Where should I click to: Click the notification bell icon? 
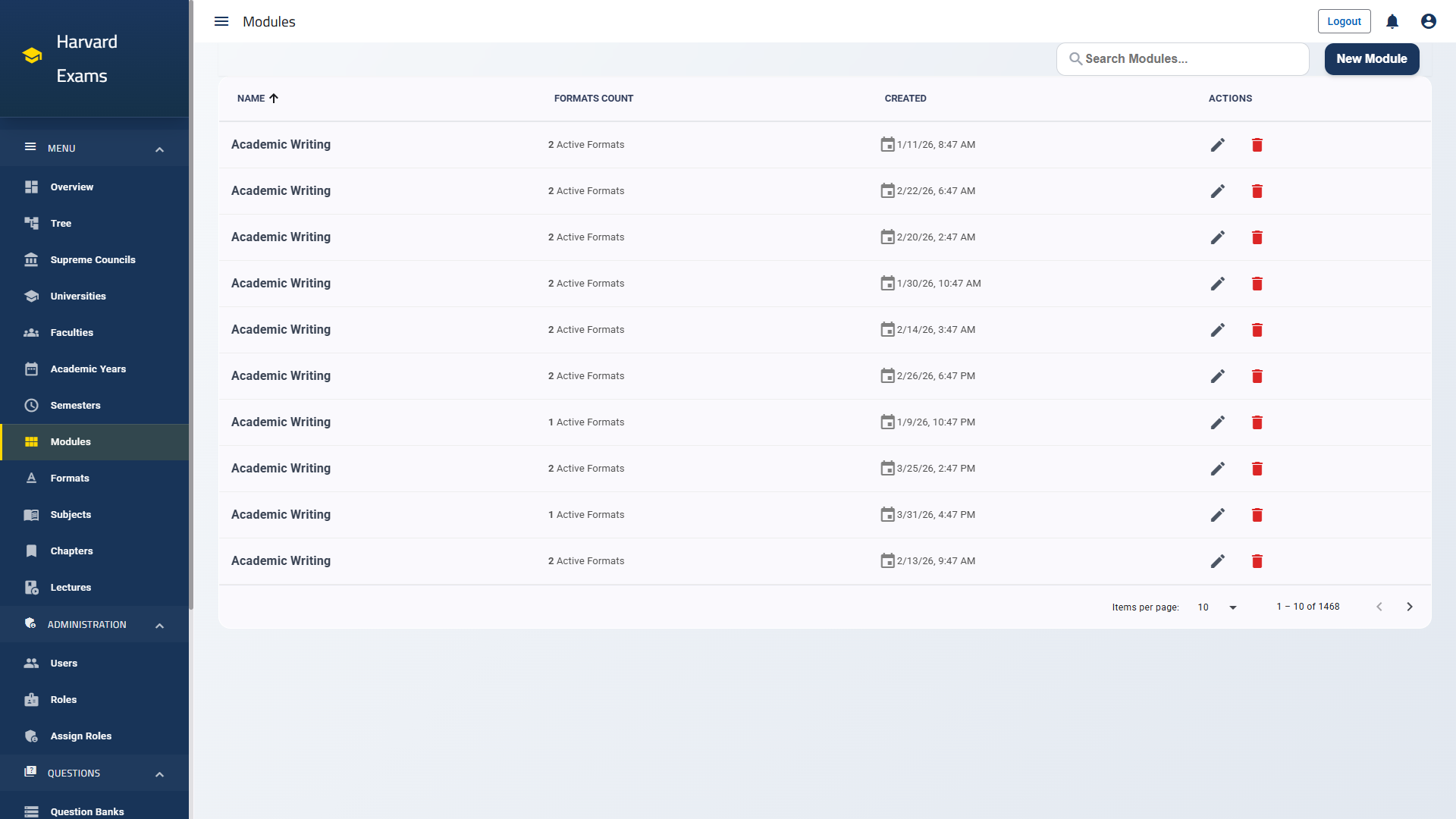point(1392,21)
